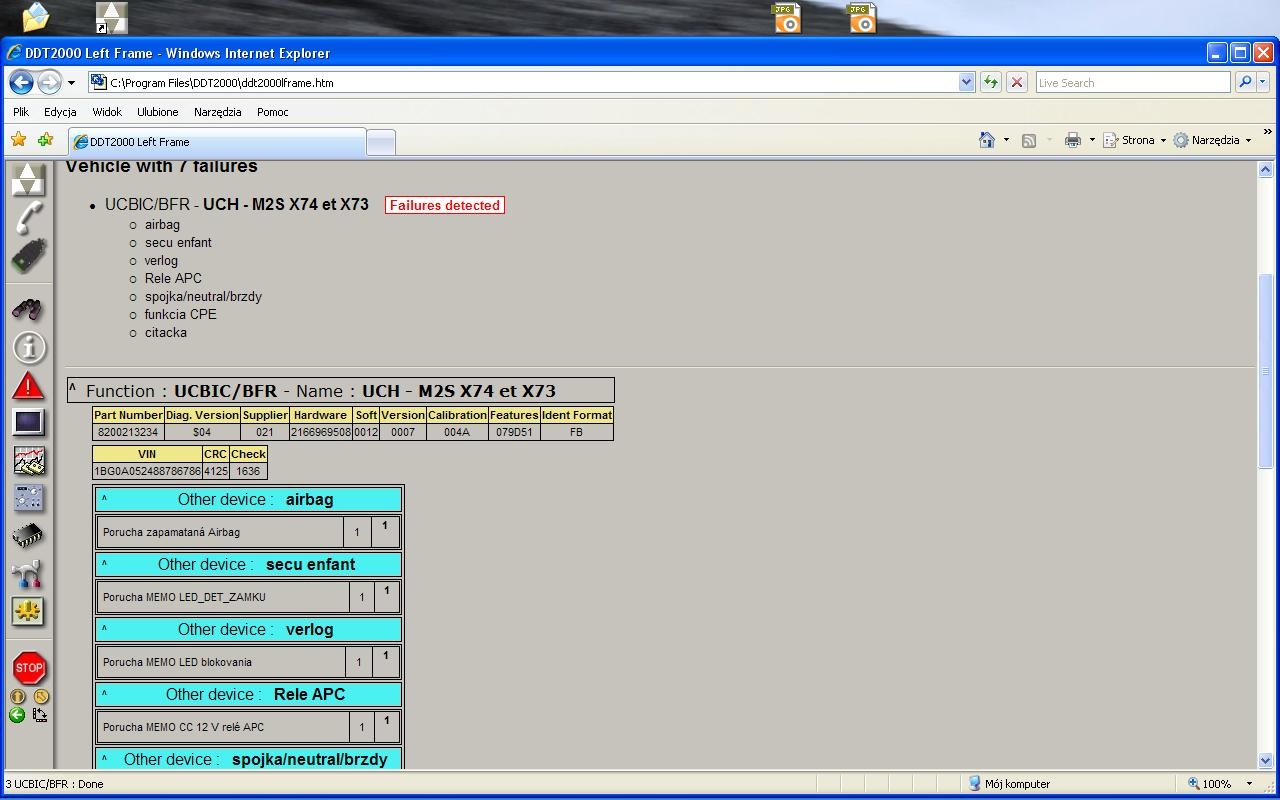Click the IE Forward navigation button
The image size is (1280, 800).
tap(49, 82)
